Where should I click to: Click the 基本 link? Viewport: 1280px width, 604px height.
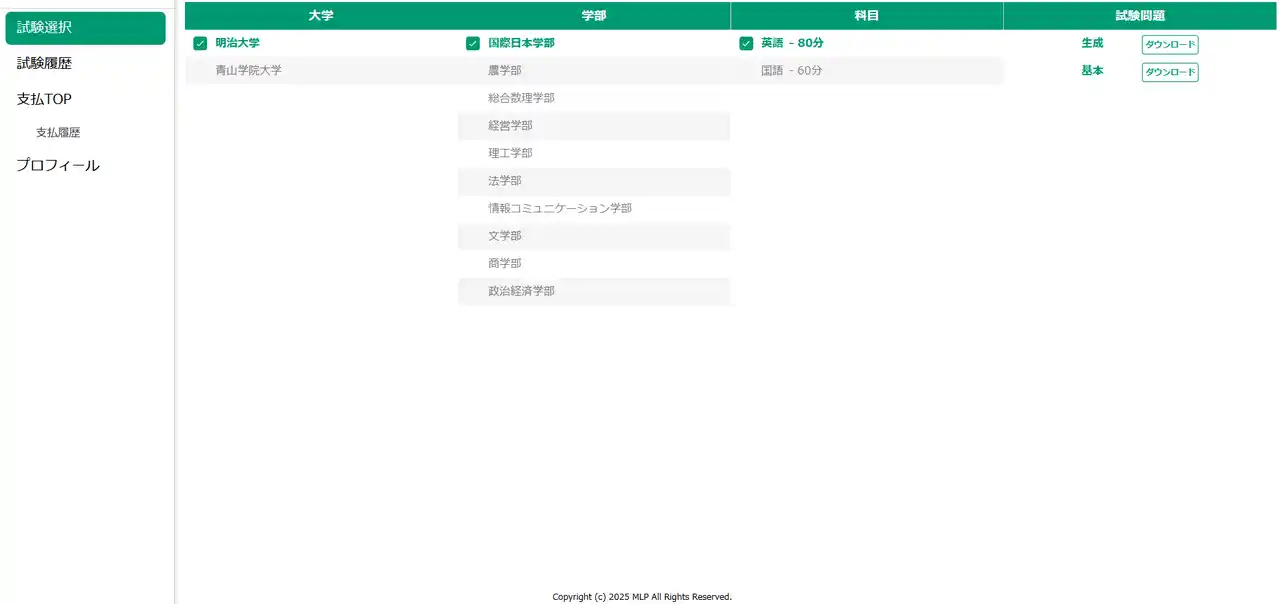(1092, 71)
